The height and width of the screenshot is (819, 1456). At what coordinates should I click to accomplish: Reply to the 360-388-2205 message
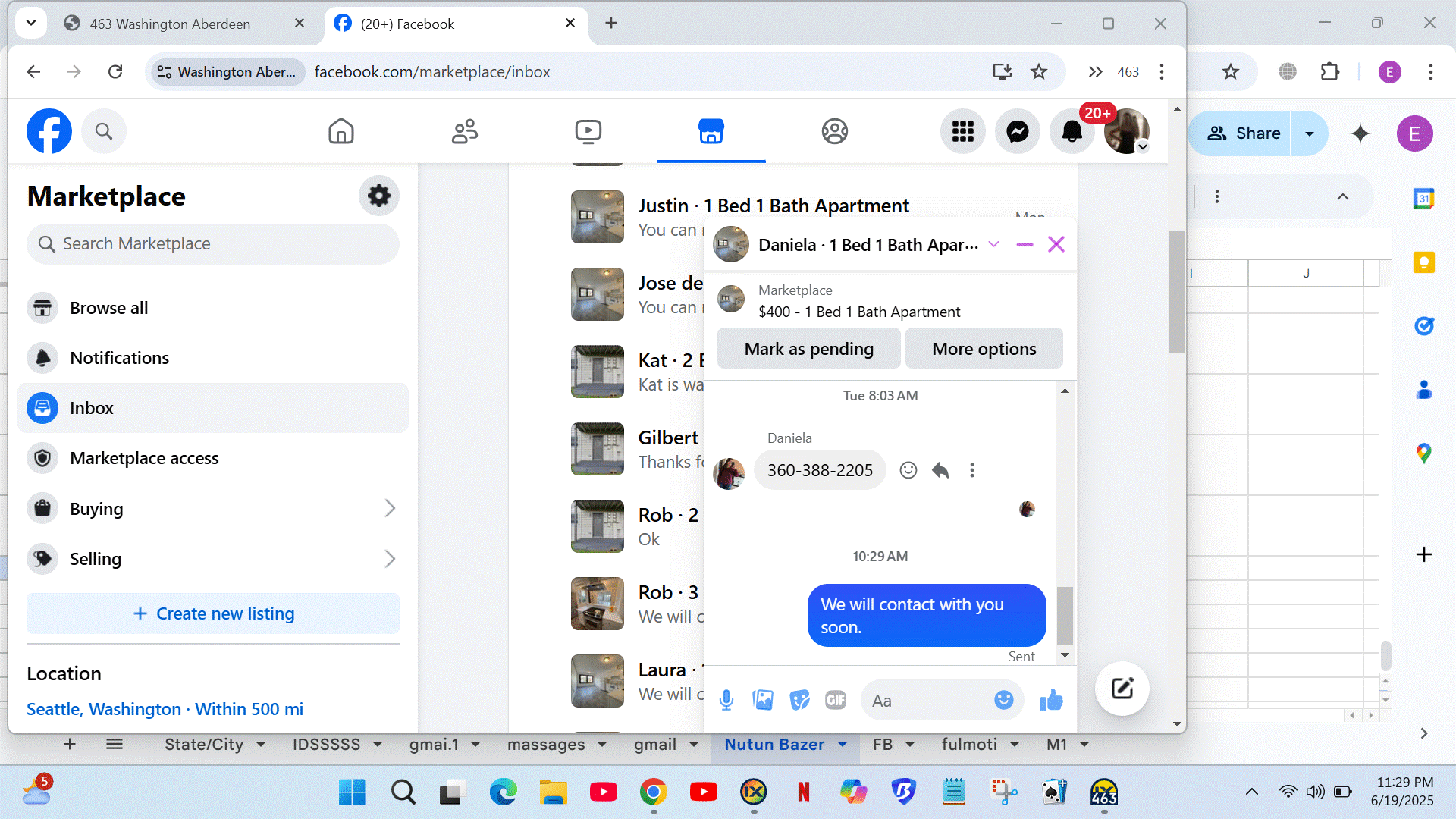(x=940, y=470)
